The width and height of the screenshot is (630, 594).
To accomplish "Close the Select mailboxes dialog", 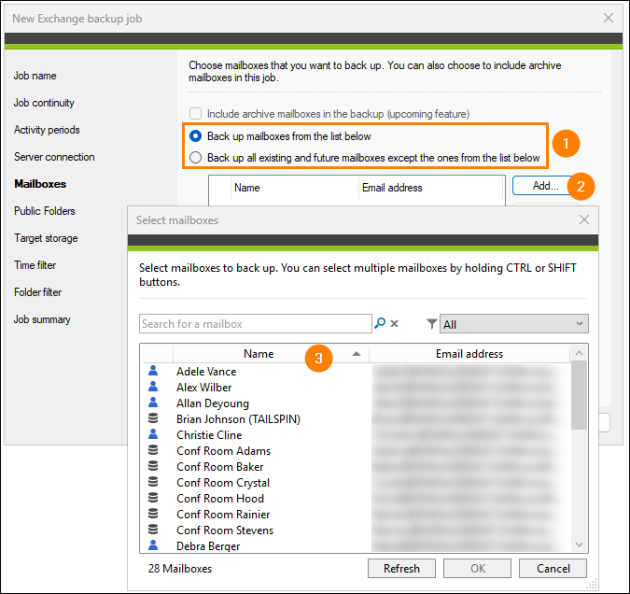I will click(x=584, y=219).
